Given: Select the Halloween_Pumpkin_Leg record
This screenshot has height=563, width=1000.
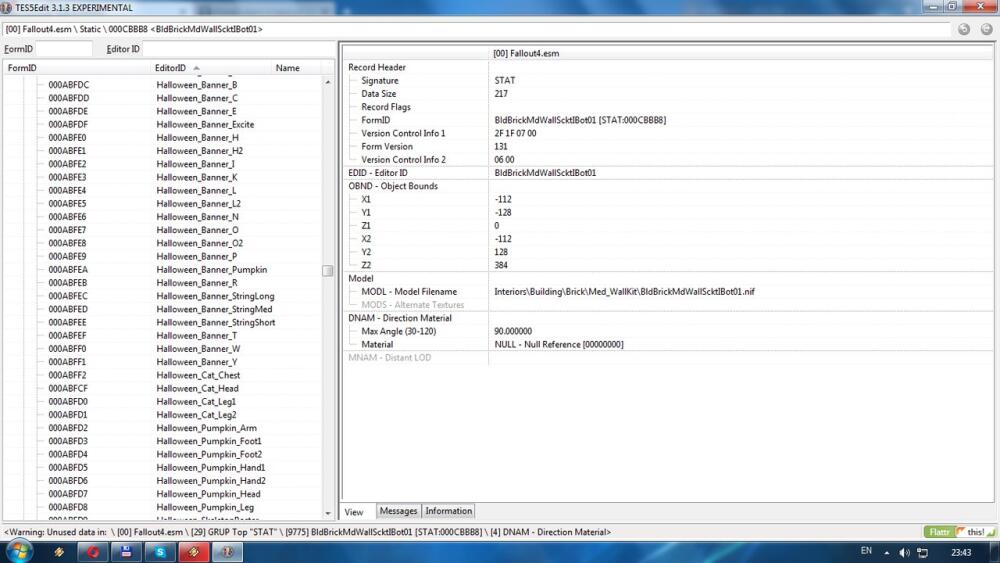Looking at the screenshot, I should pos(205,508).
